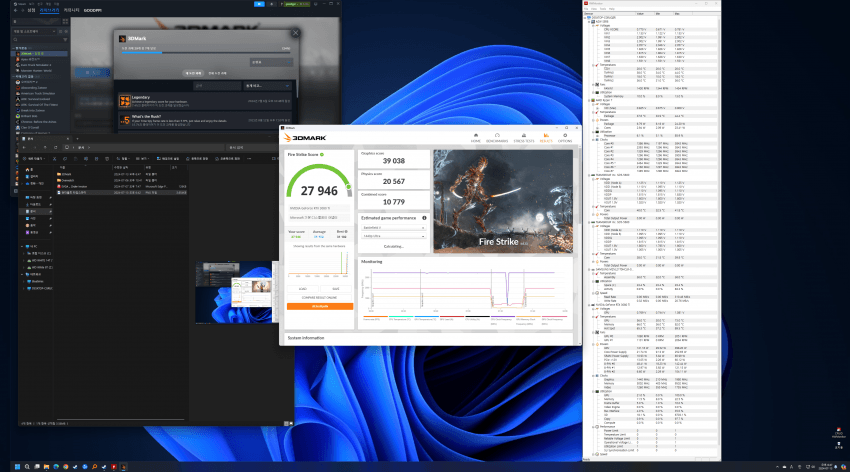Click the GOODPPI profile link in Steam
Image resolution: width=850 pixels, height=472 pixels.
point(93,10)
